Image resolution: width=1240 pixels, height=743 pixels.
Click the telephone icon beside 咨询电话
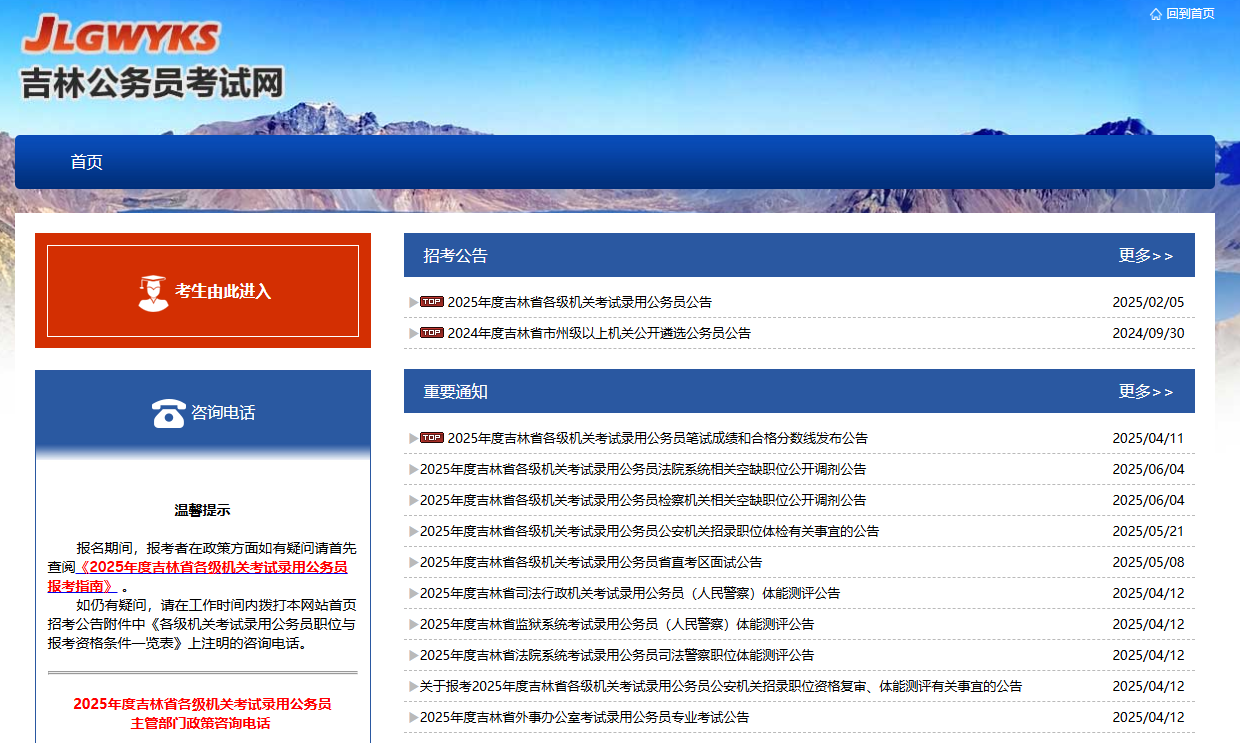tap(168, 413)
